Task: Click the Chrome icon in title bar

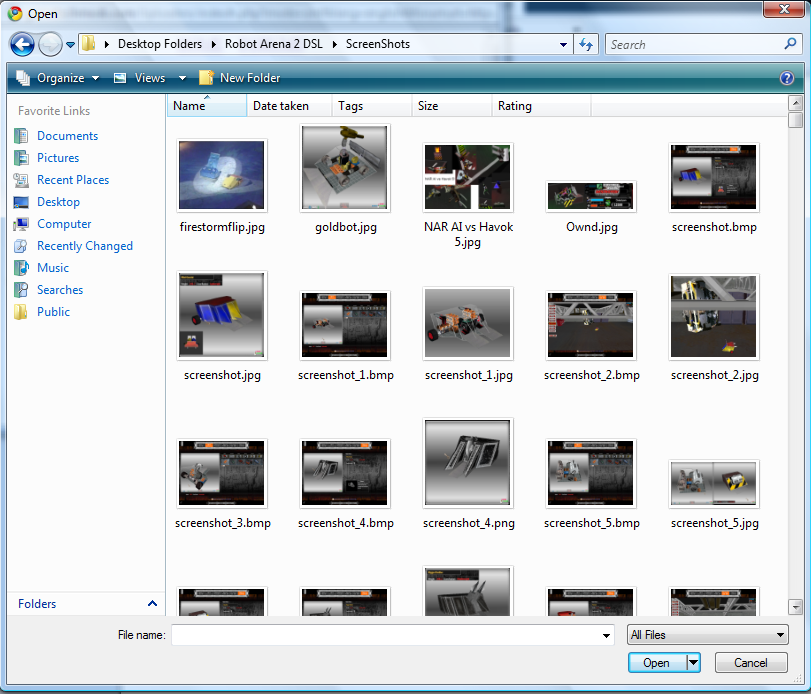Action: point(15,13)
